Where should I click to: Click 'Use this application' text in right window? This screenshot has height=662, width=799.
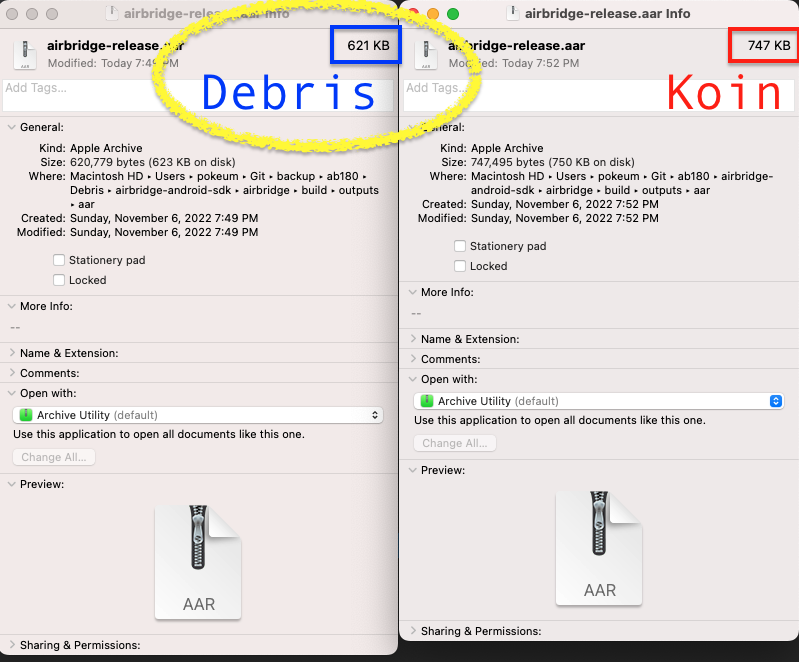(x=560, y=420)
